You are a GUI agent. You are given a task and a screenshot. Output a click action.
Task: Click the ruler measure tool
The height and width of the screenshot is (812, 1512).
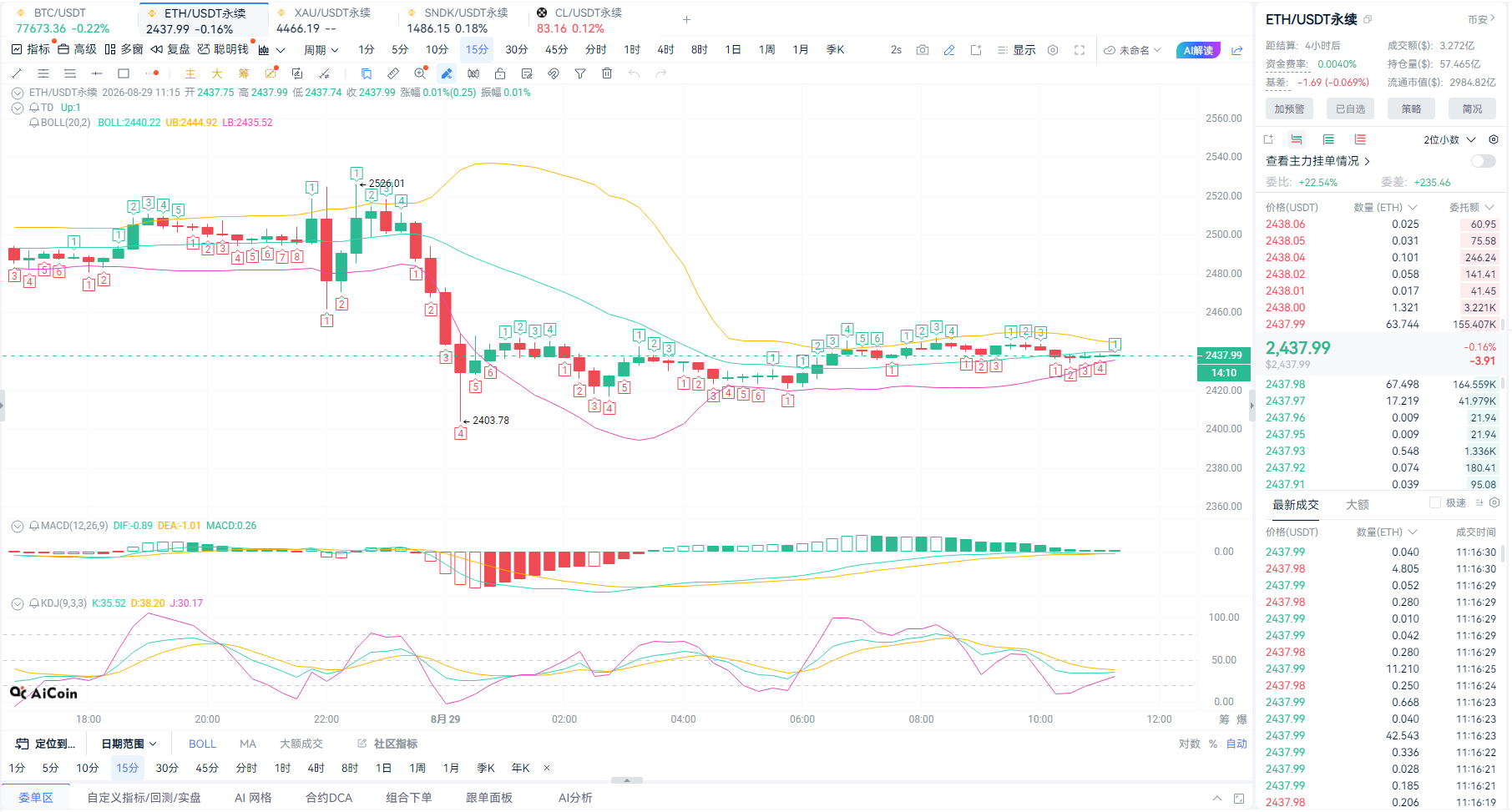pos(393,73)
